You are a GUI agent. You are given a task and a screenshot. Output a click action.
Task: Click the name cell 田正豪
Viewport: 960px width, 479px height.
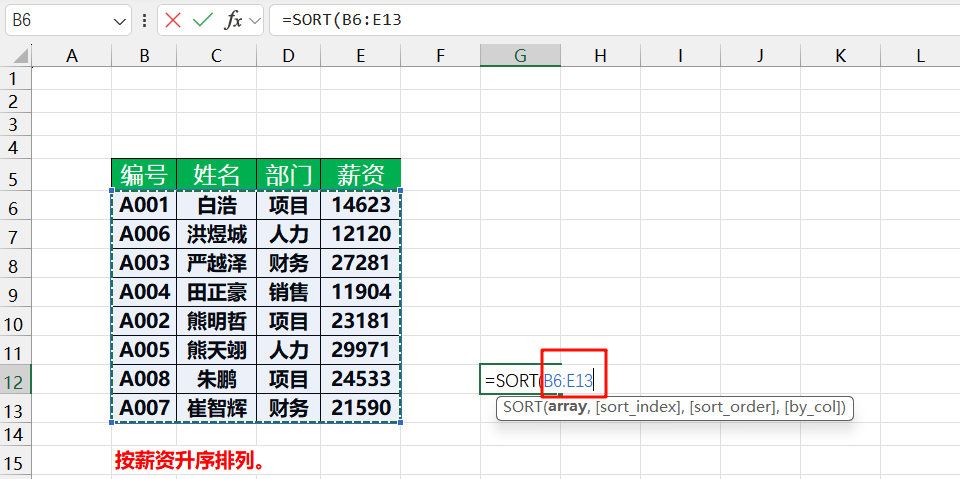216,292
